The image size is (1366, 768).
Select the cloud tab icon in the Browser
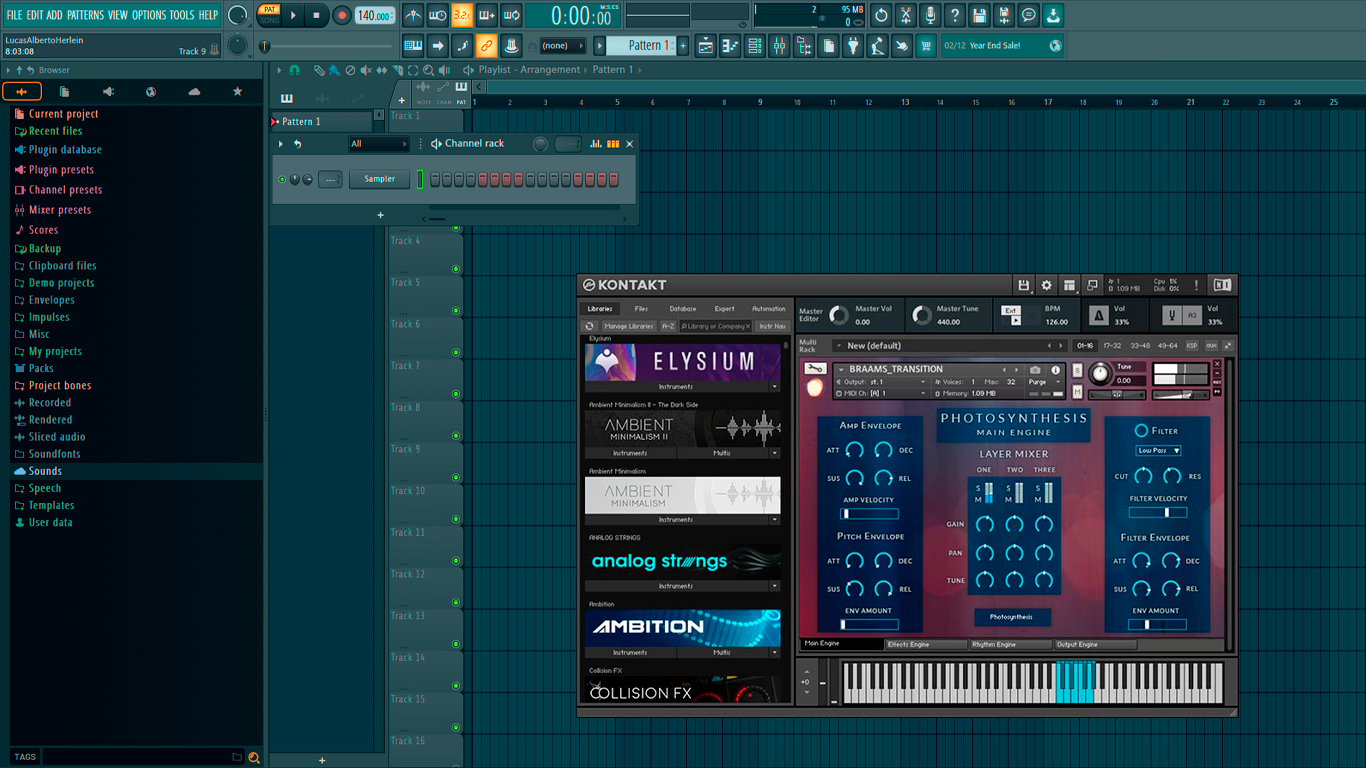pos(194,91)
